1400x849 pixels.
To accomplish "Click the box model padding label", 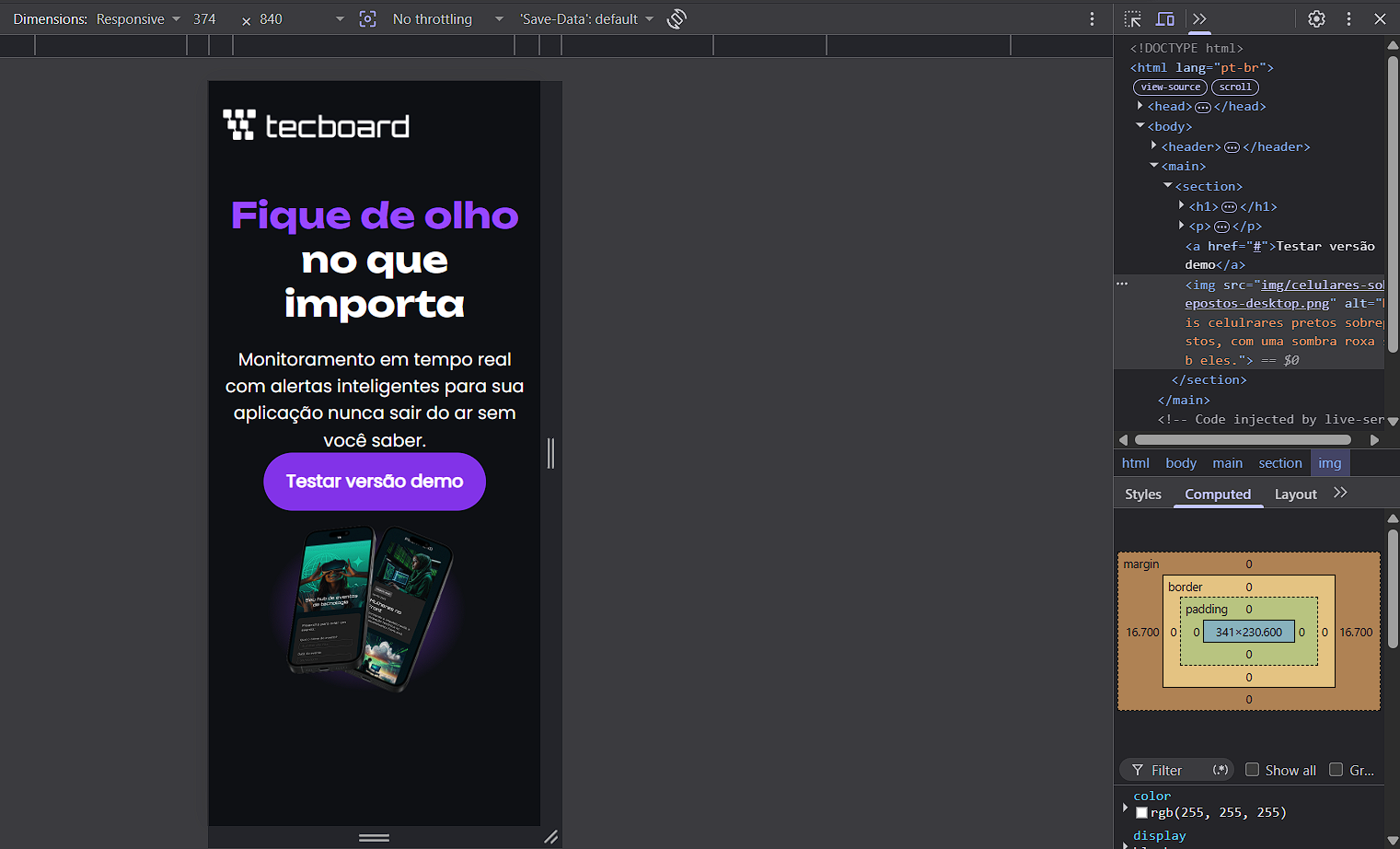I will [x=1206, y=609].
